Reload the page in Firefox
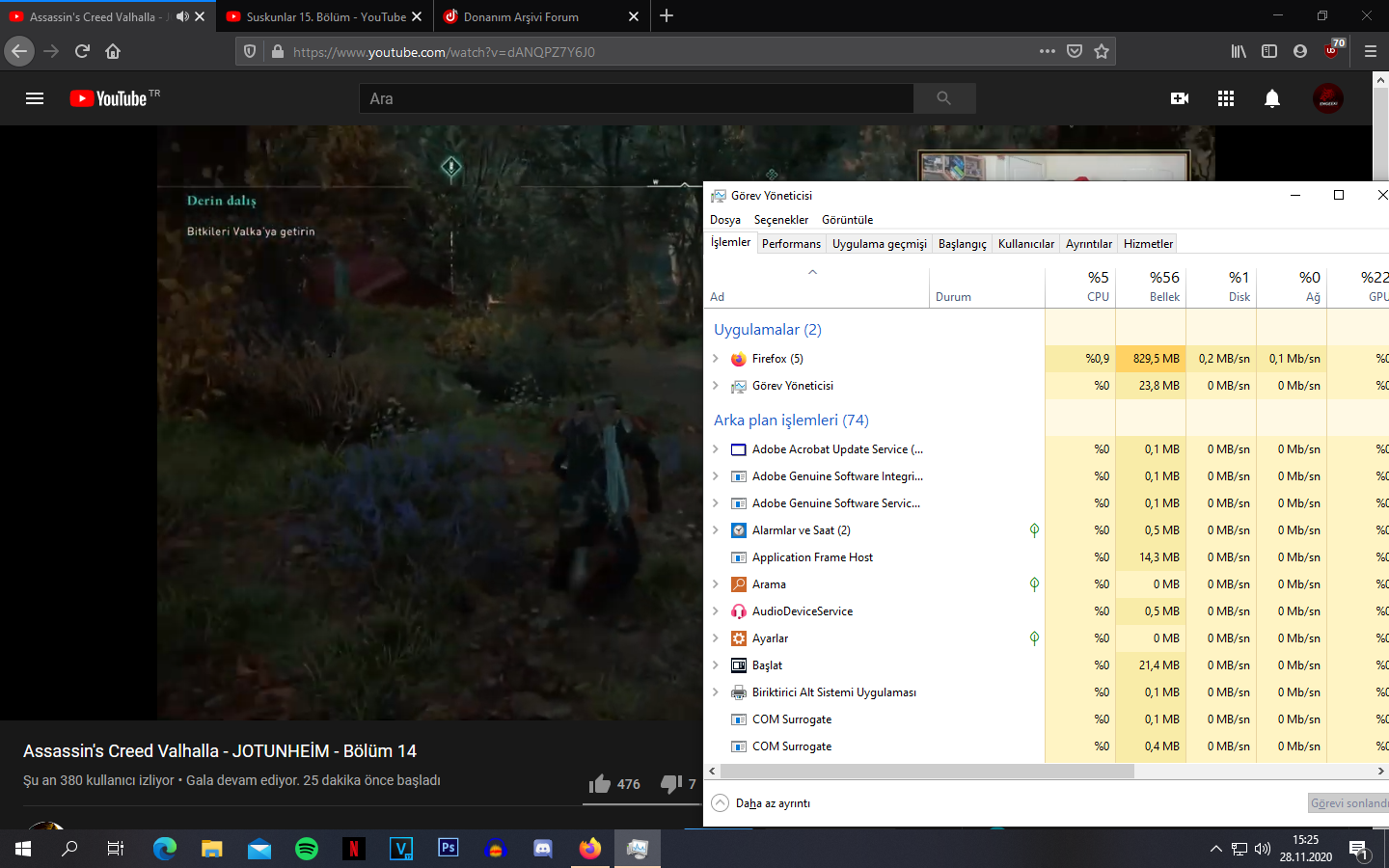 pyautogui.click(x=82, y=51)
